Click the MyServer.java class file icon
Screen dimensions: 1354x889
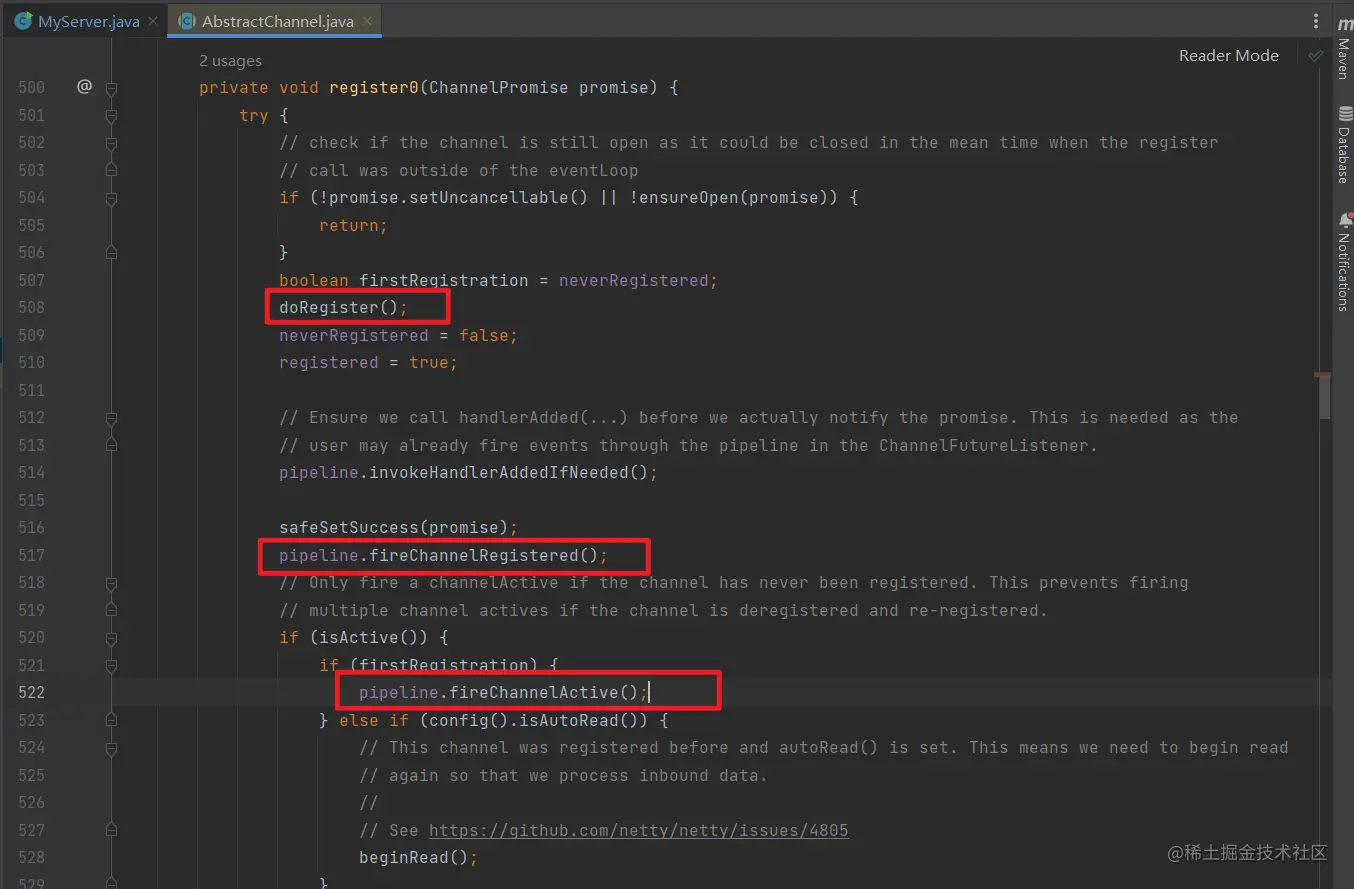click(23, 21)
